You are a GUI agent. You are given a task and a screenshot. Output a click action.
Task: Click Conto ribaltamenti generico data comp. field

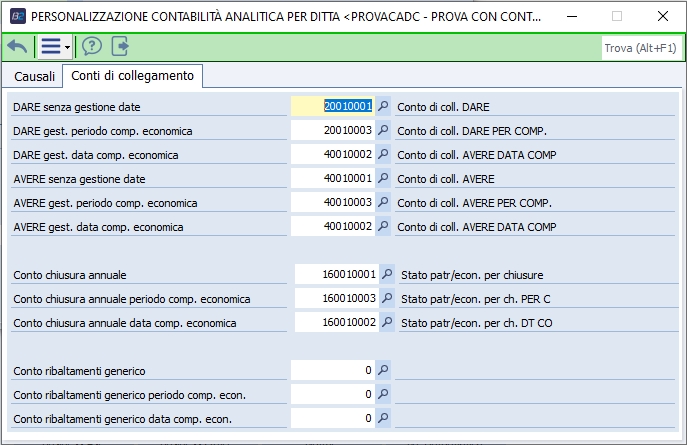pos(334,418)
